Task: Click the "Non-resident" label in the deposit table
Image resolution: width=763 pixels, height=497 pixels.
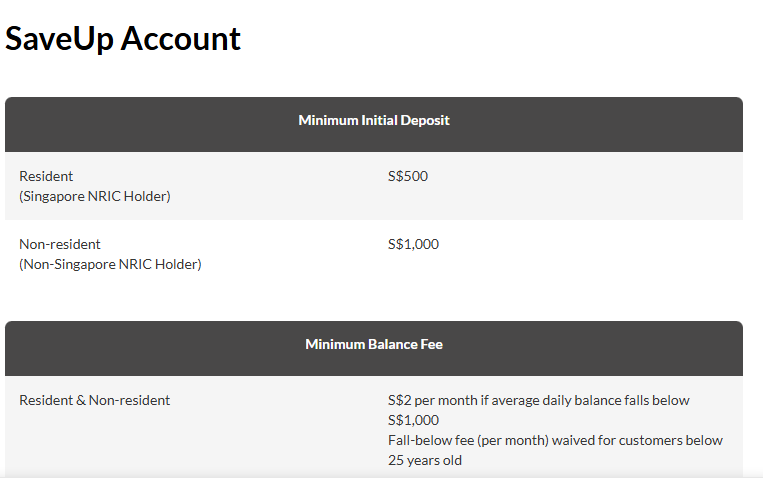Action: [60, 244]
